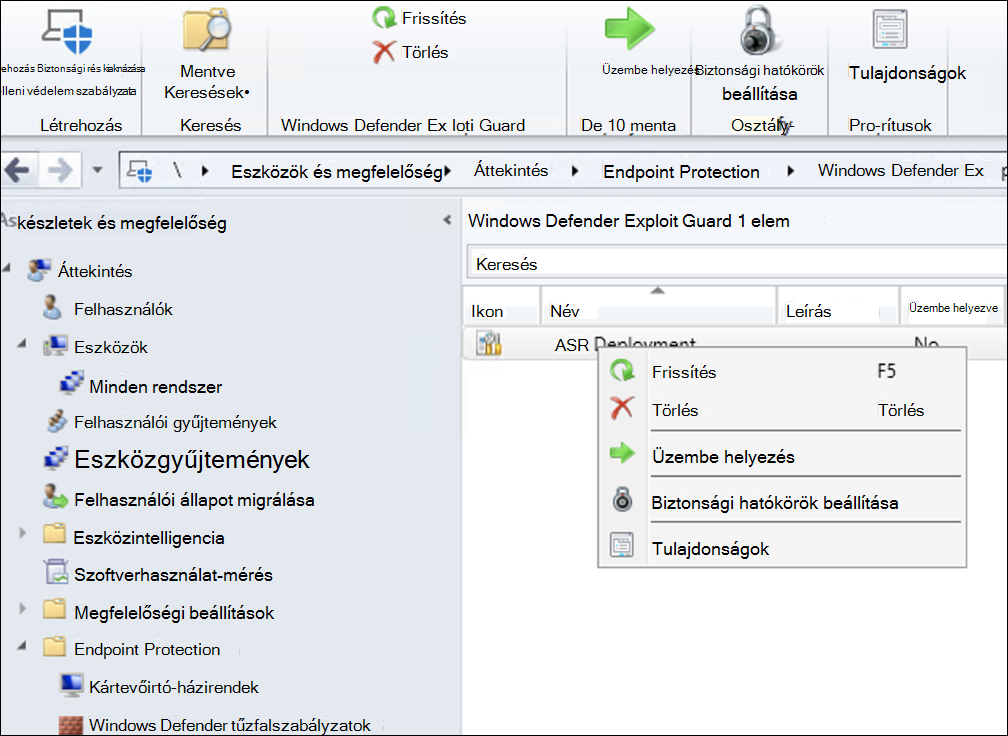Viewport: 1008px width, 736px height.
Task: Click the Eszközgyűjtemények icon
Action: pos(56,458)
